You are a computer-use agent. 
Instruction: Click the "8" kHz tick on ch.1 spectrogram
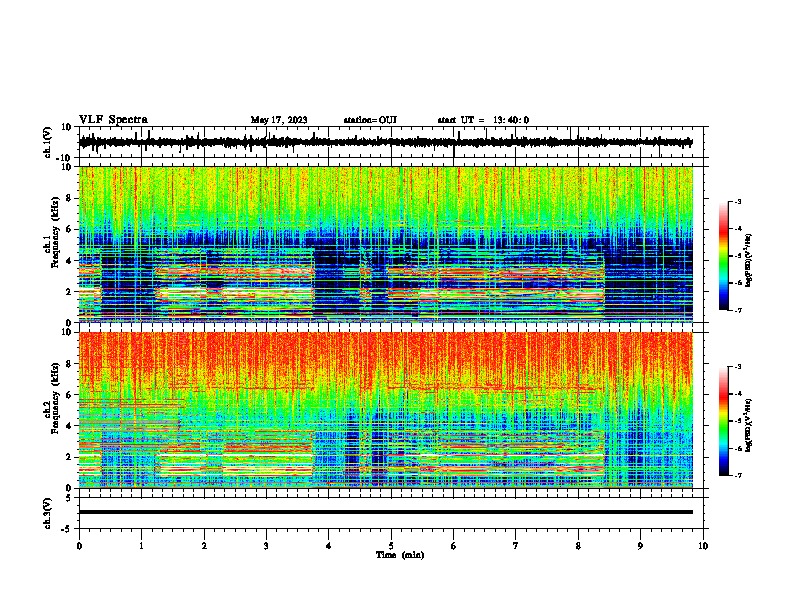(69, 198)
